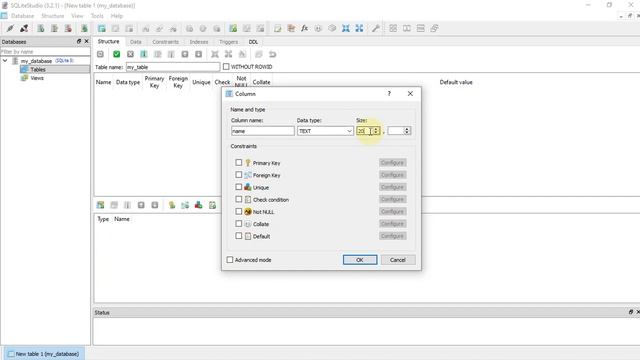Viewport: 640px width, 360px height.
Task: Click the Move column up icon
Action: click(x=185, y=54)
